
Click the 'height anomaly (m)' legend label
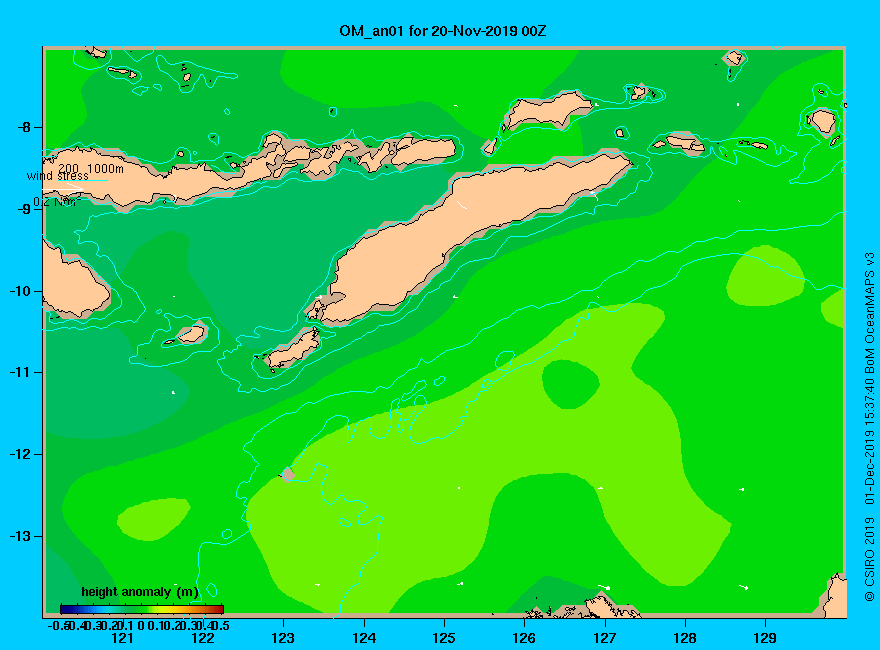pos(140,592)
